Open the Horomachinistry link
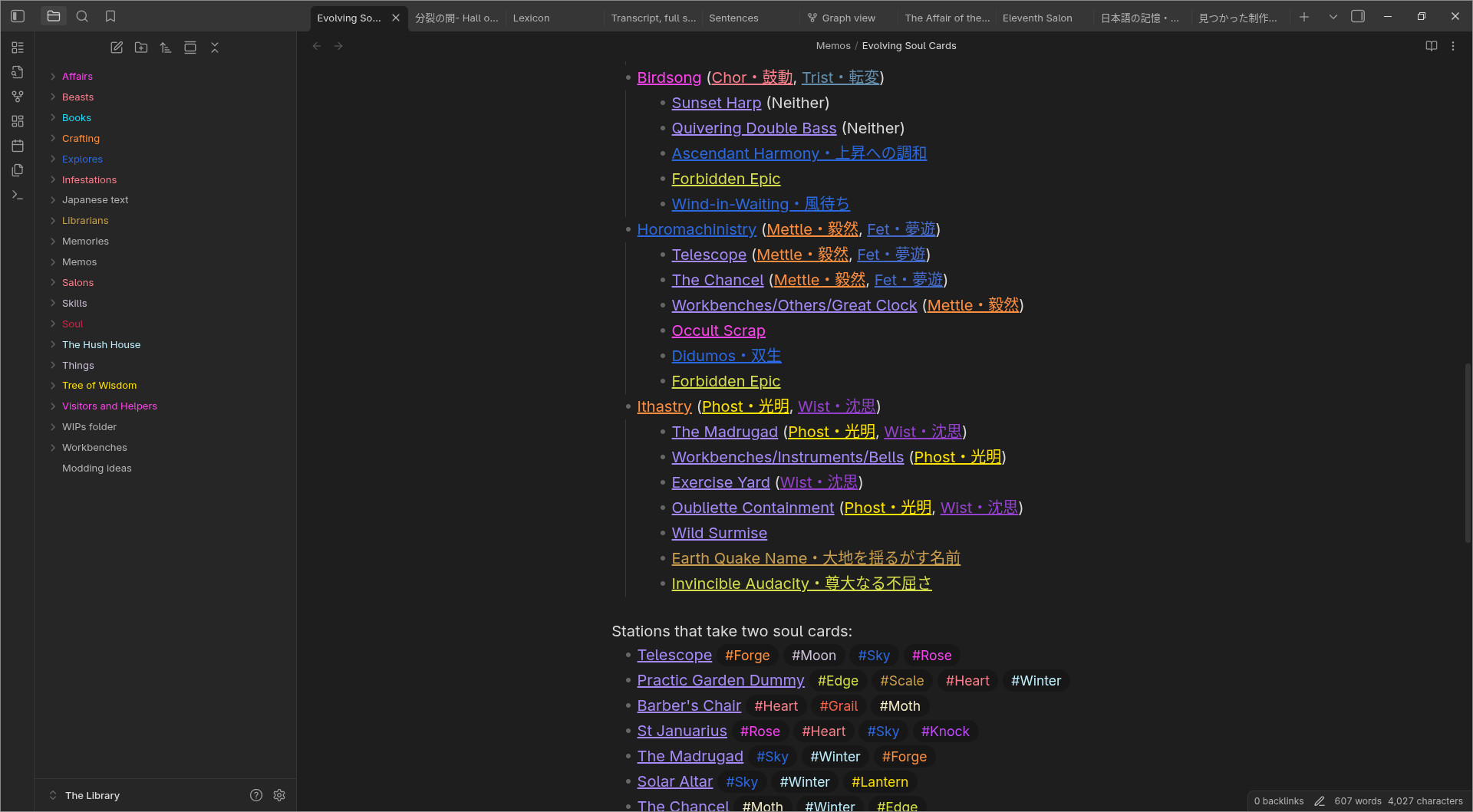The height and width of the screenshot is (812, 1473). tap(697, 229)
